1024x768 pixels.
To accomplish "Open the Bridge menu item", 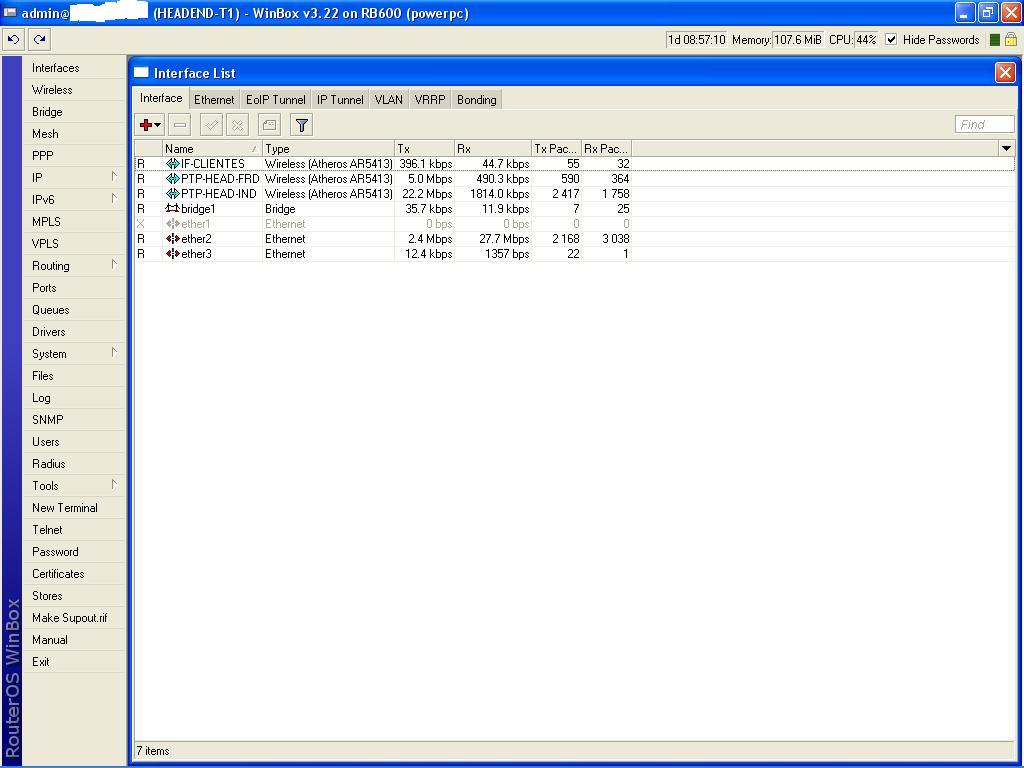I will coord(74,112).
